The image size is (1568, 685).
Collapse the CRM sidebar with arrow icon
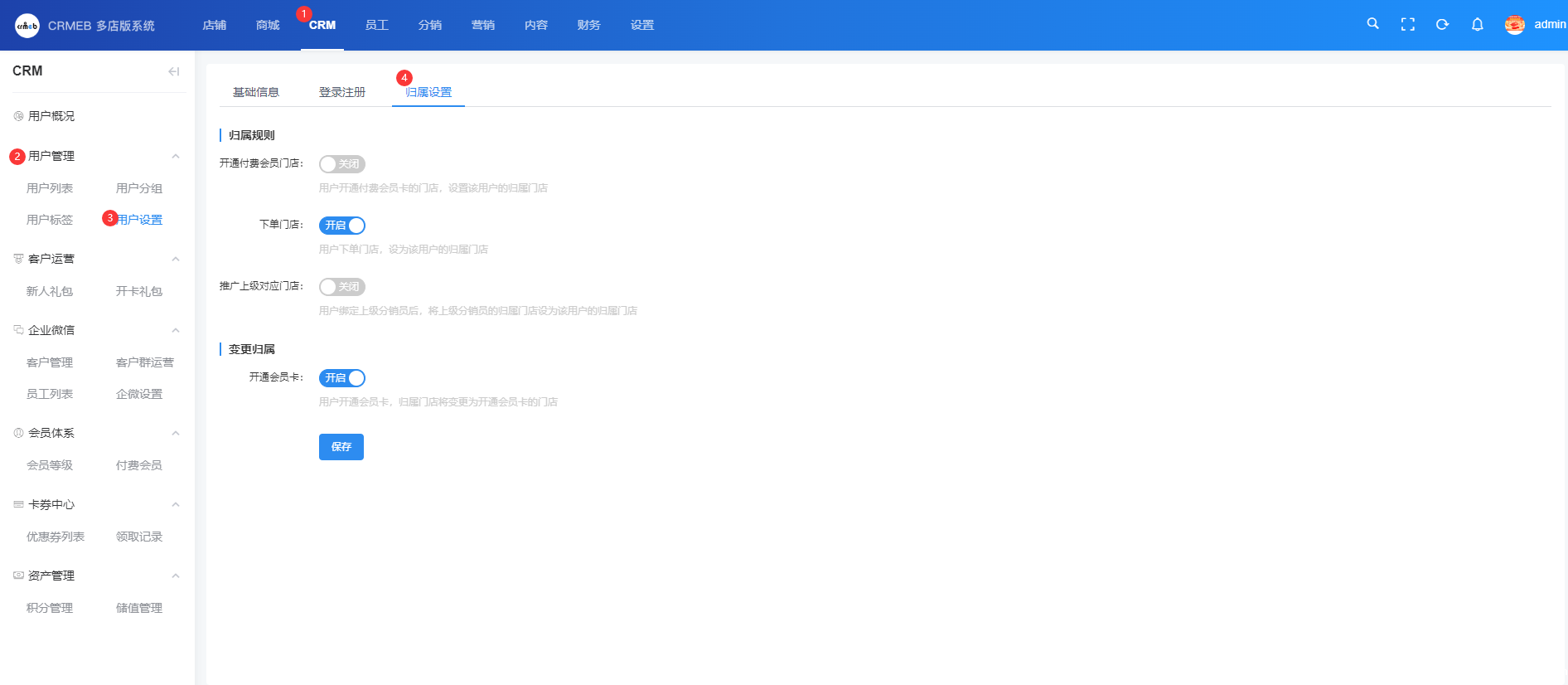173,71
